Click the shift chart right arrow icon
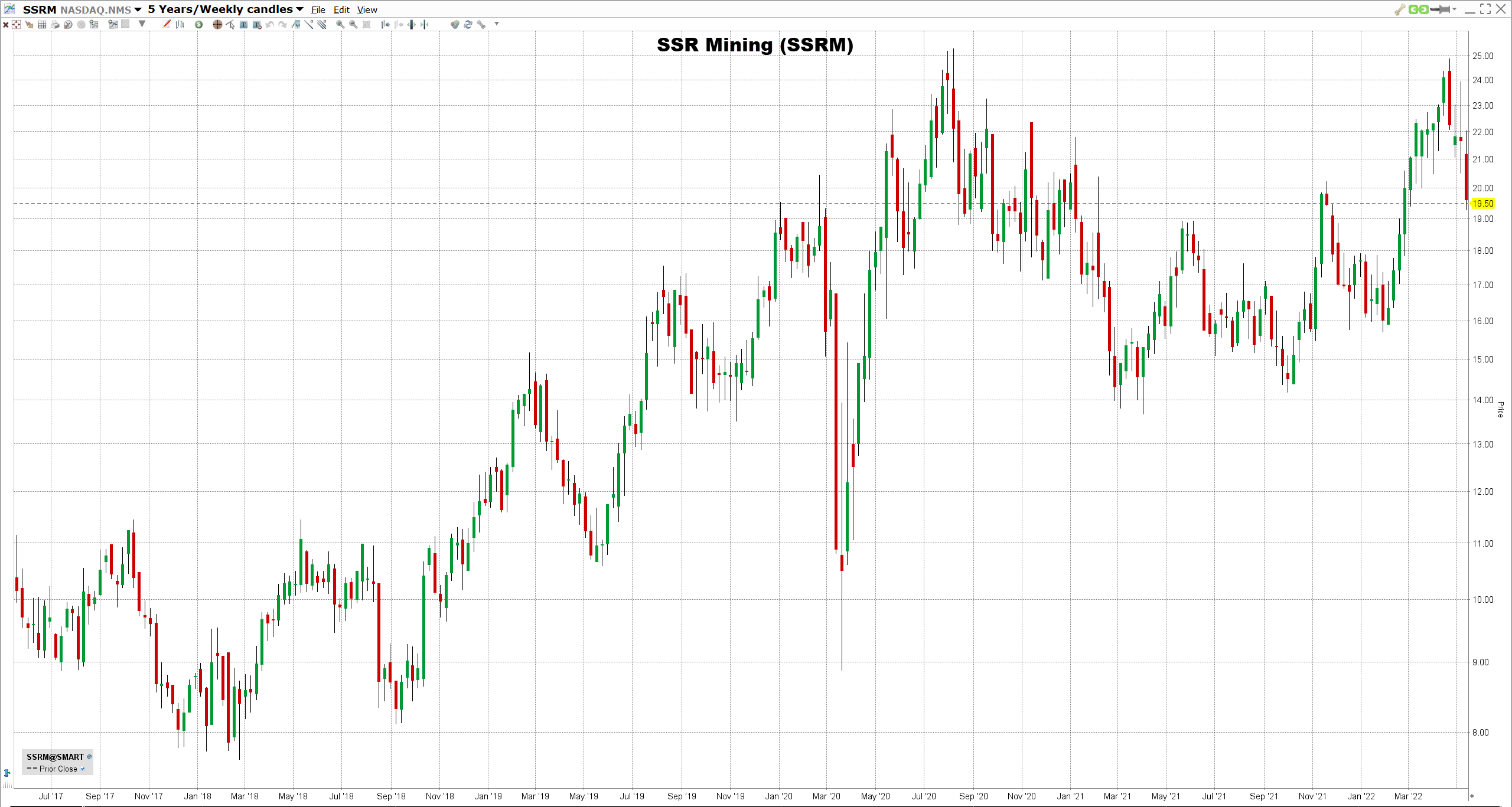The image size is (1512, 807). pyautogui.click(x=385, y=24)
